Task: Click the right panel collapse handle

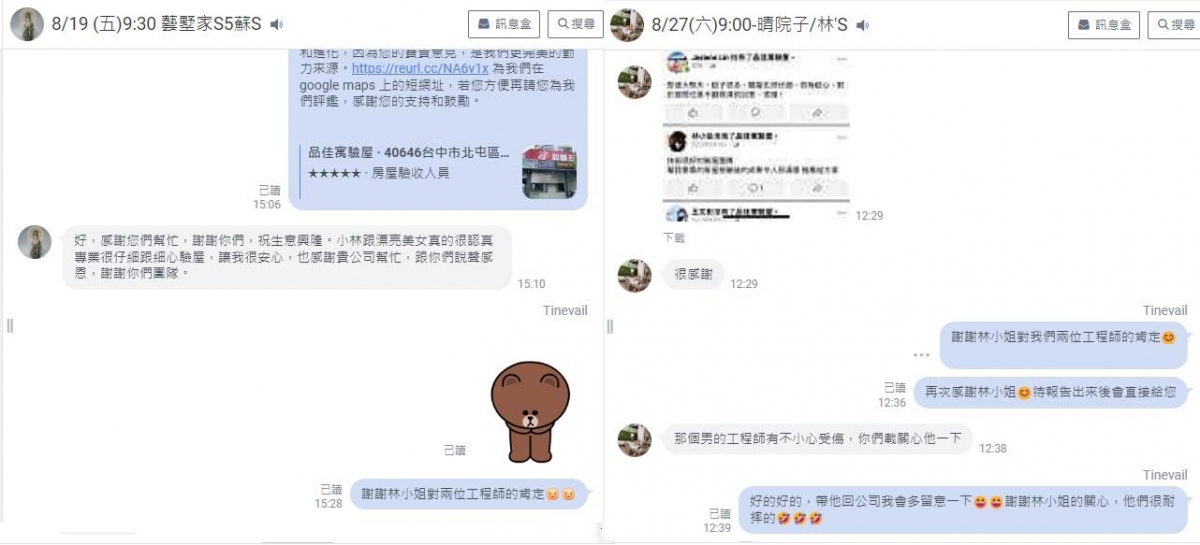Action: [610, 326]
